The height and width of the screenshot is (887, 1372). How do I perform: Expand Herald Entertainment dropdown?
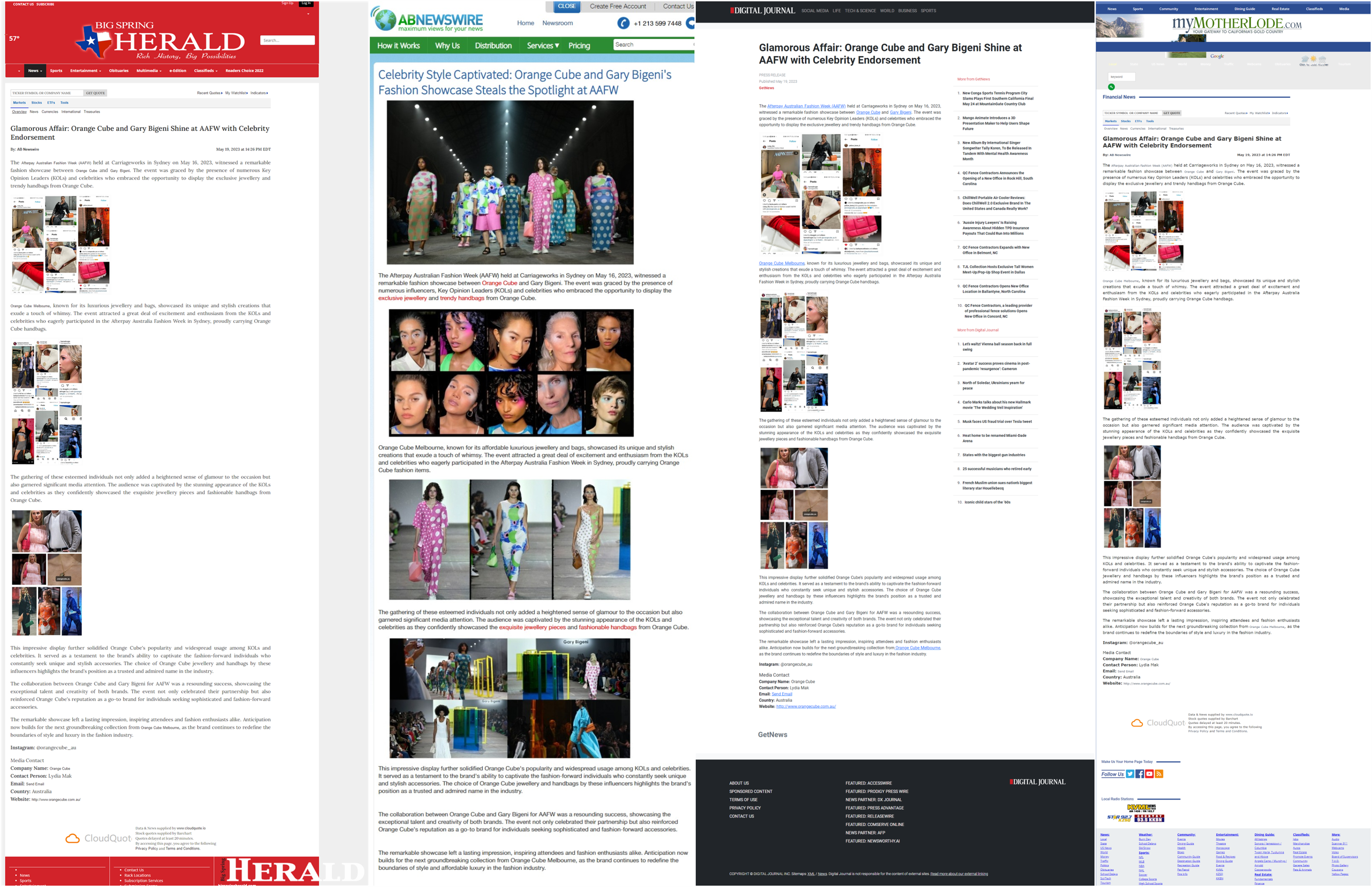pos(86,71)
